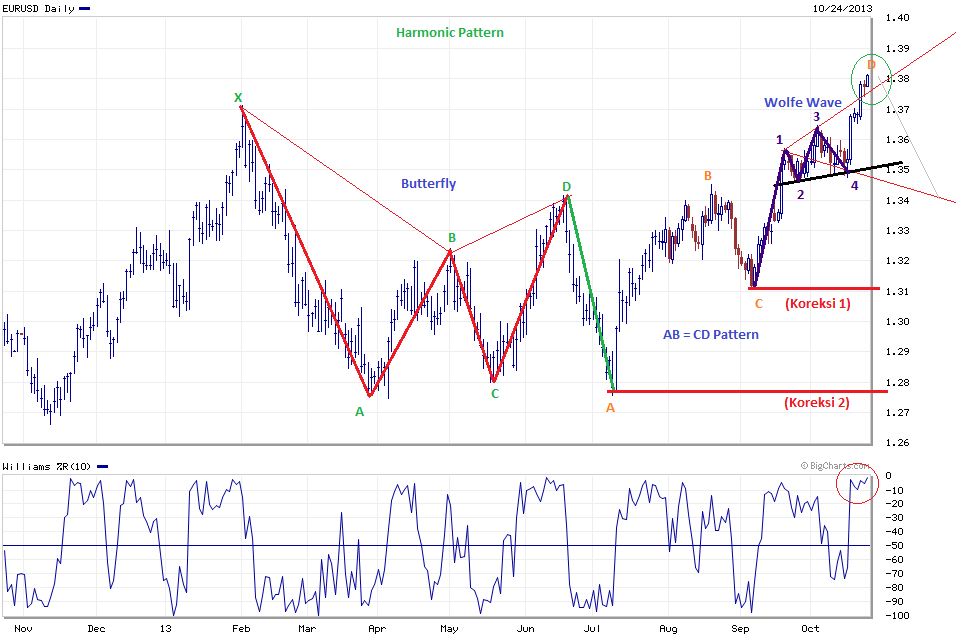Click the "1.34" price axis label
Image resolution: width=956 pixels, height=644 pixels.
[x=897, y=200]
